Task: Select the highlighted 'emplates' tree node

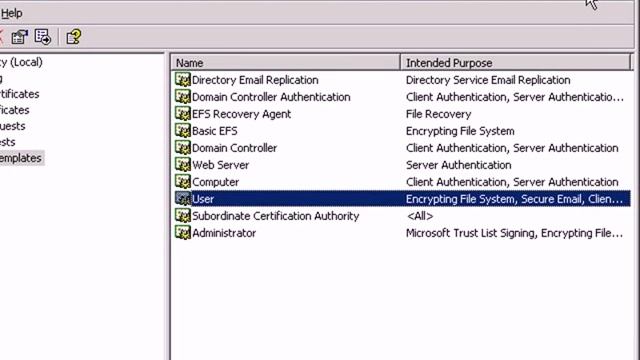Action: [x=21, y=158]
